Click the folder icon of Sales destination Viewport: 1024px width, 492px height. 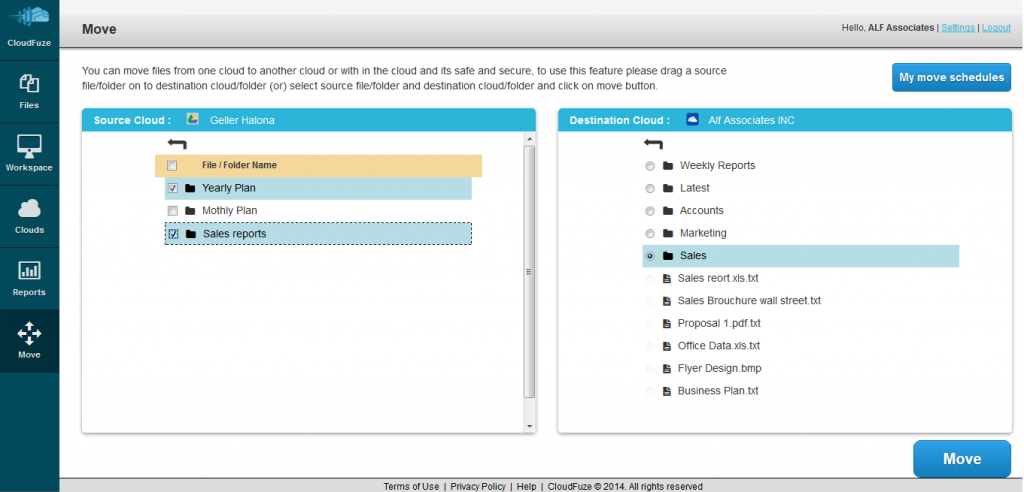pos(667,256)
